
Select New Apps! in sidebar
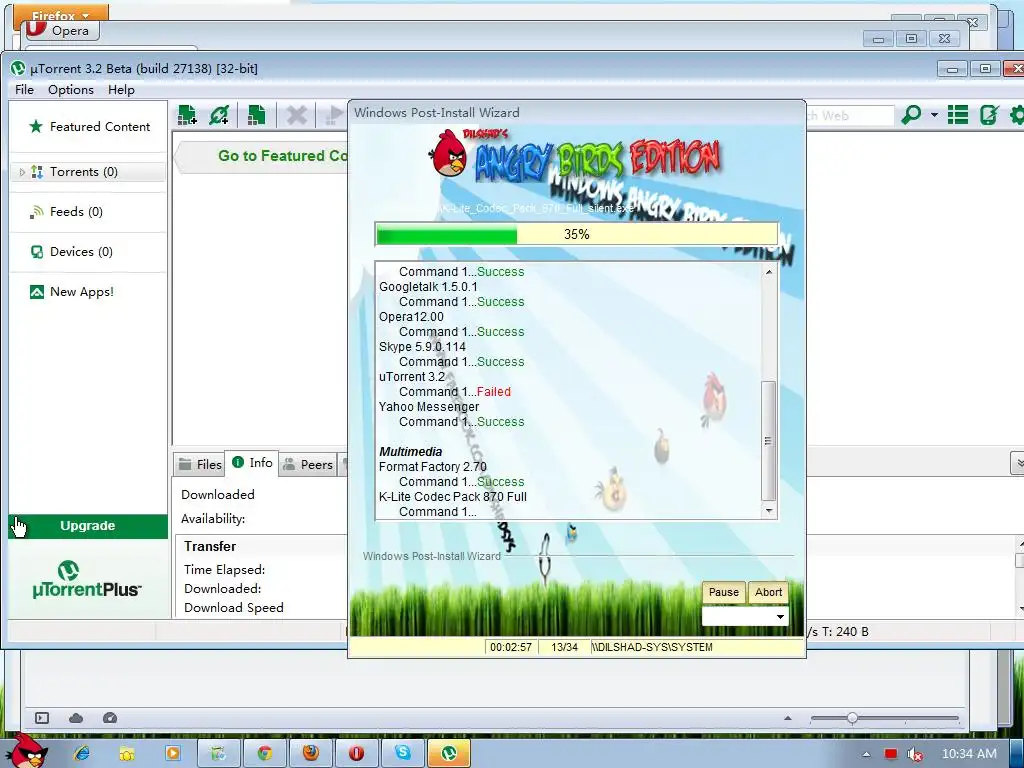[x=89, y=292]
